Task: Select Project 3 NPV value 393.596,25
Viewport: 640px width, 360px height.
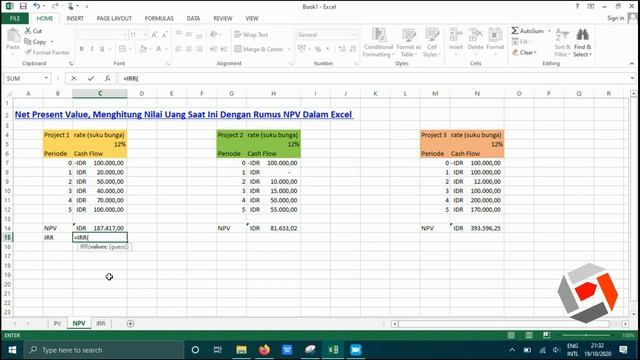Action: click(x=477, y=228)
